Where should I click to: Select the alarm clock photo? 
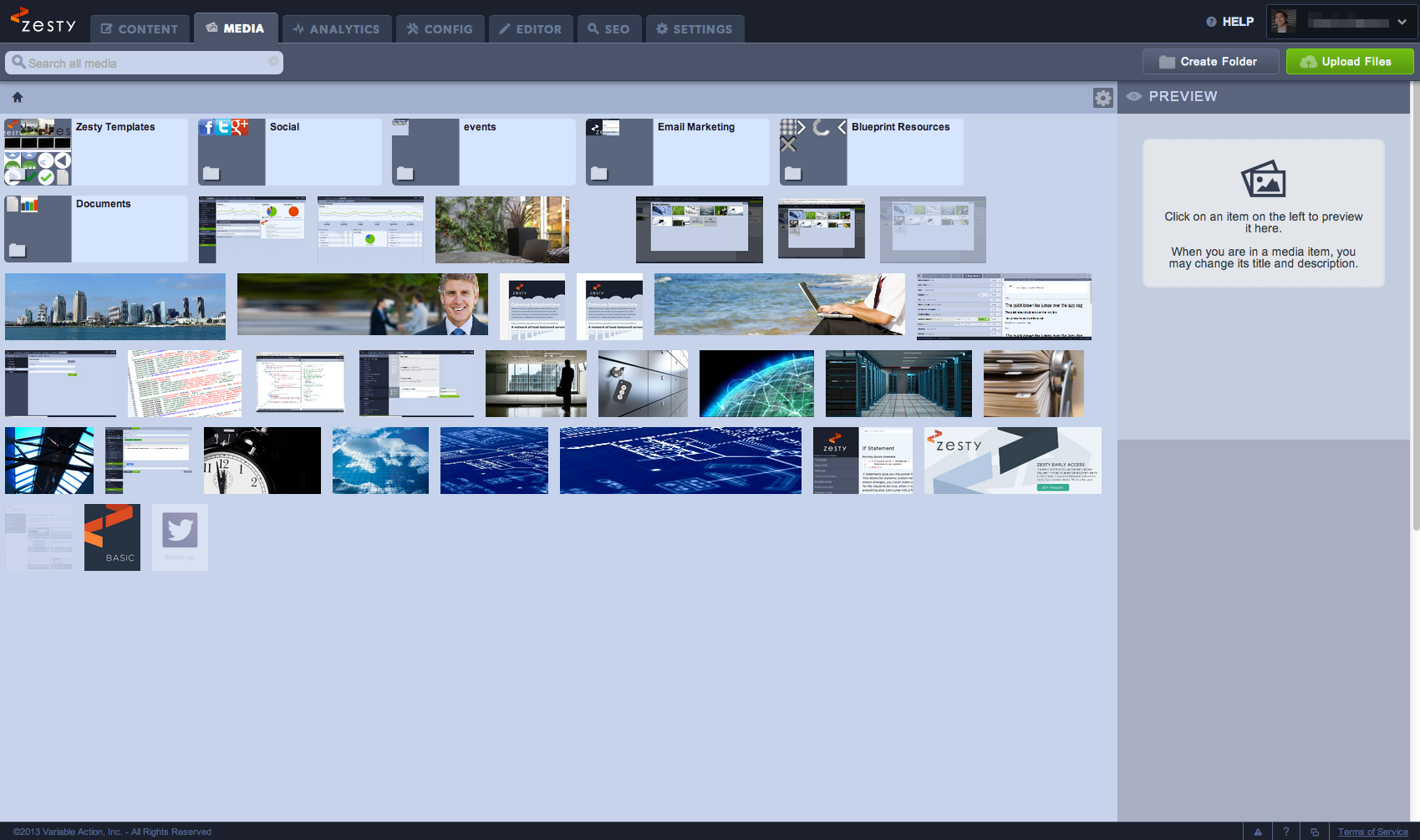pyautogui.click(x=262, y=461)
